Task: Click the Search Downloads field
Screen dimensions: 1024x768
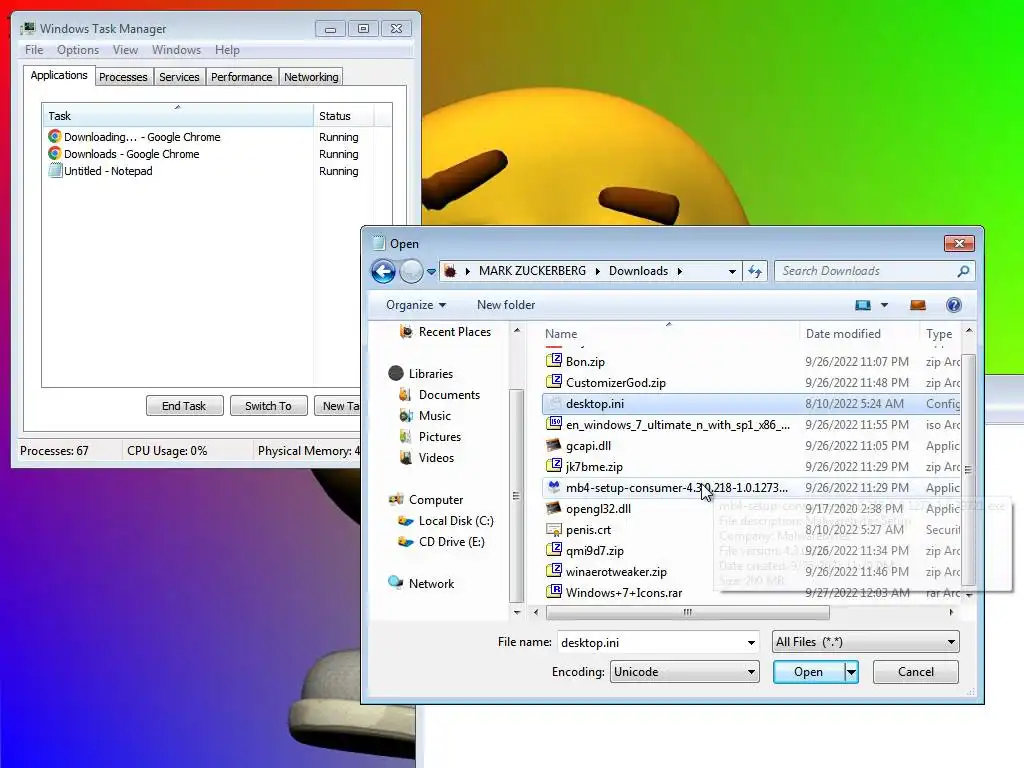Action: tap(865, 271)
